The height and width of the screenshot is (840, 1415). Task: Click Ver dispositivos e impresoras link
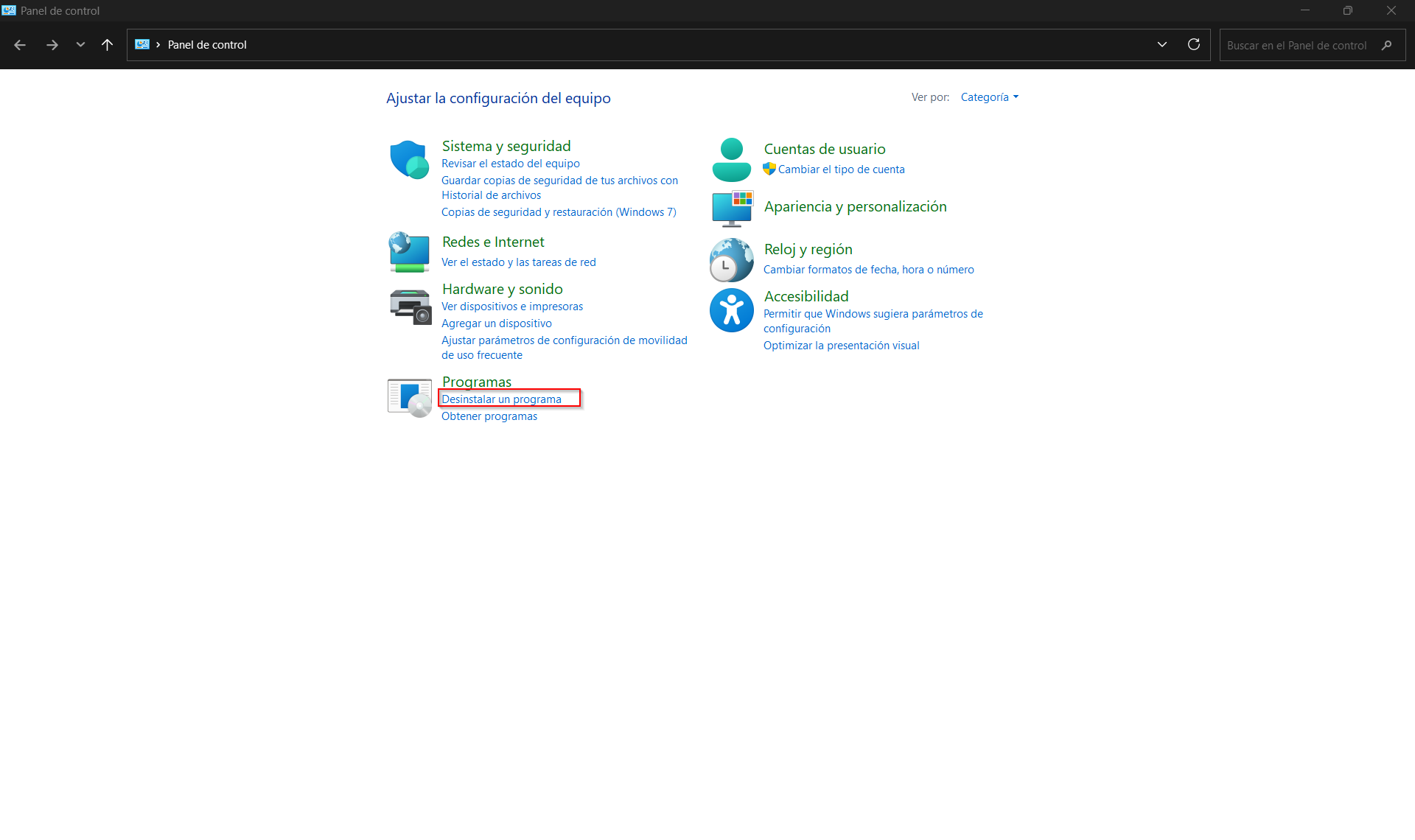point(511,307)
